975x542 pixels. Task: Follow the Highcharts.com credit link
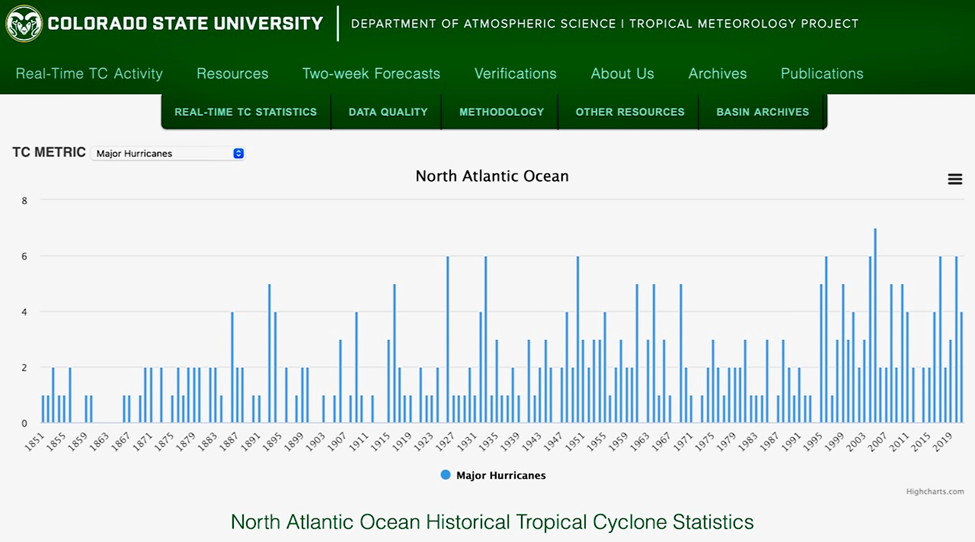pyautogui.click(x=935, y=491)
